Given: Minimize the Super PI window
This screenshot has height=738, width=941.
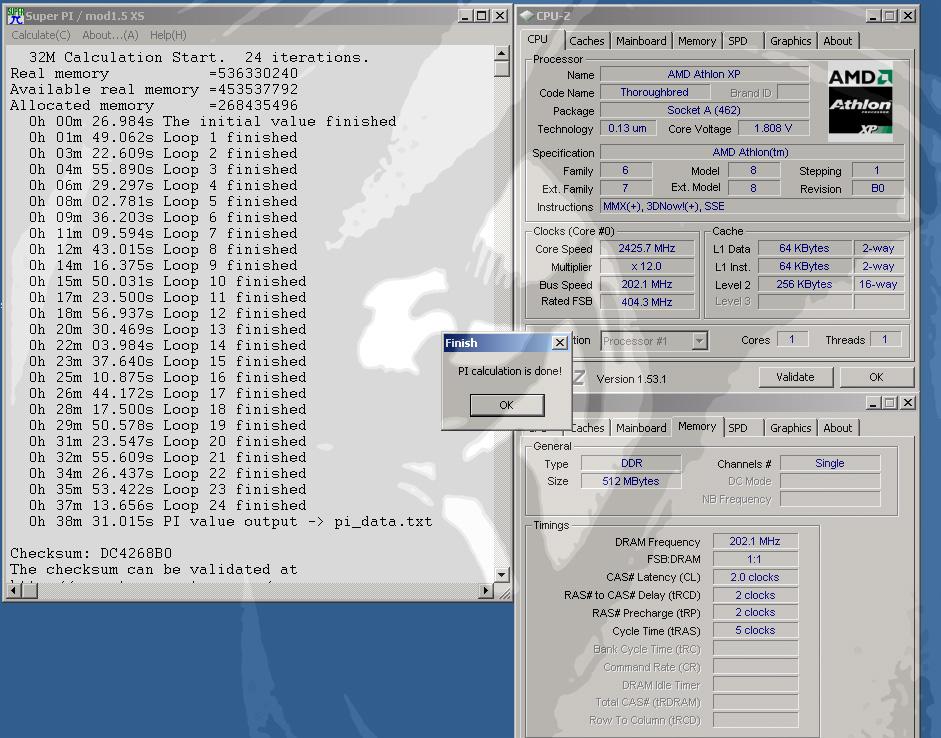Looking at the screenshot, I should coord(465,16).
